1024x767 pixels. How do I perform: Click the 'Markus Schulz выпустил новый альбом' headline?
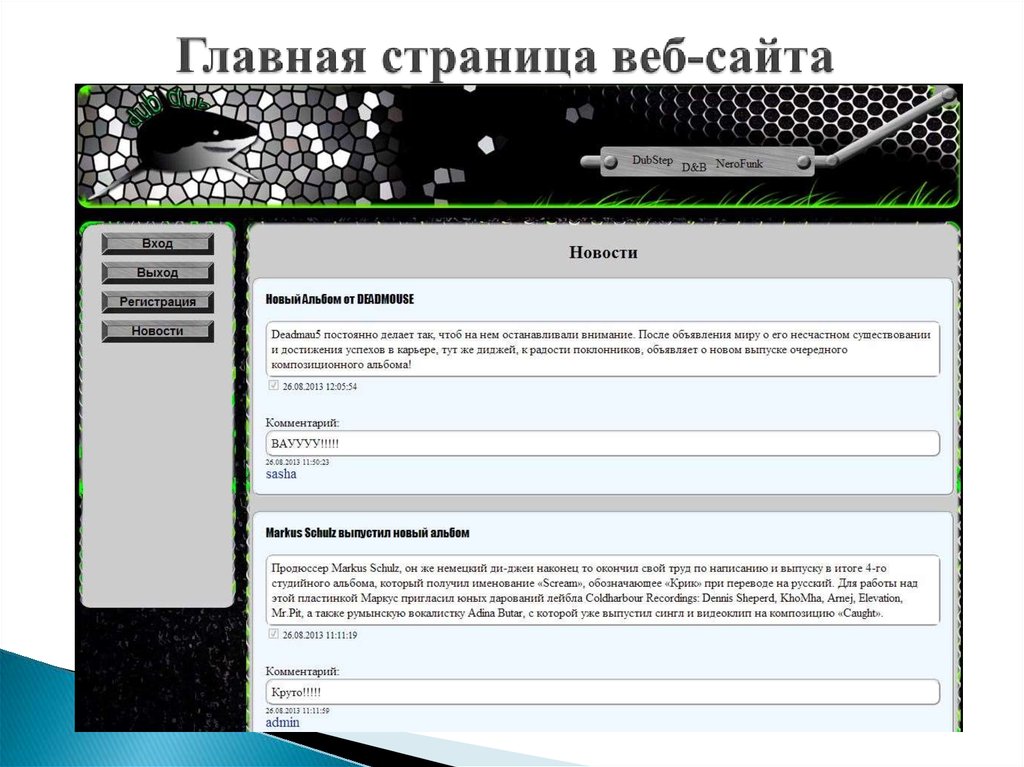[x=370, y=534]
